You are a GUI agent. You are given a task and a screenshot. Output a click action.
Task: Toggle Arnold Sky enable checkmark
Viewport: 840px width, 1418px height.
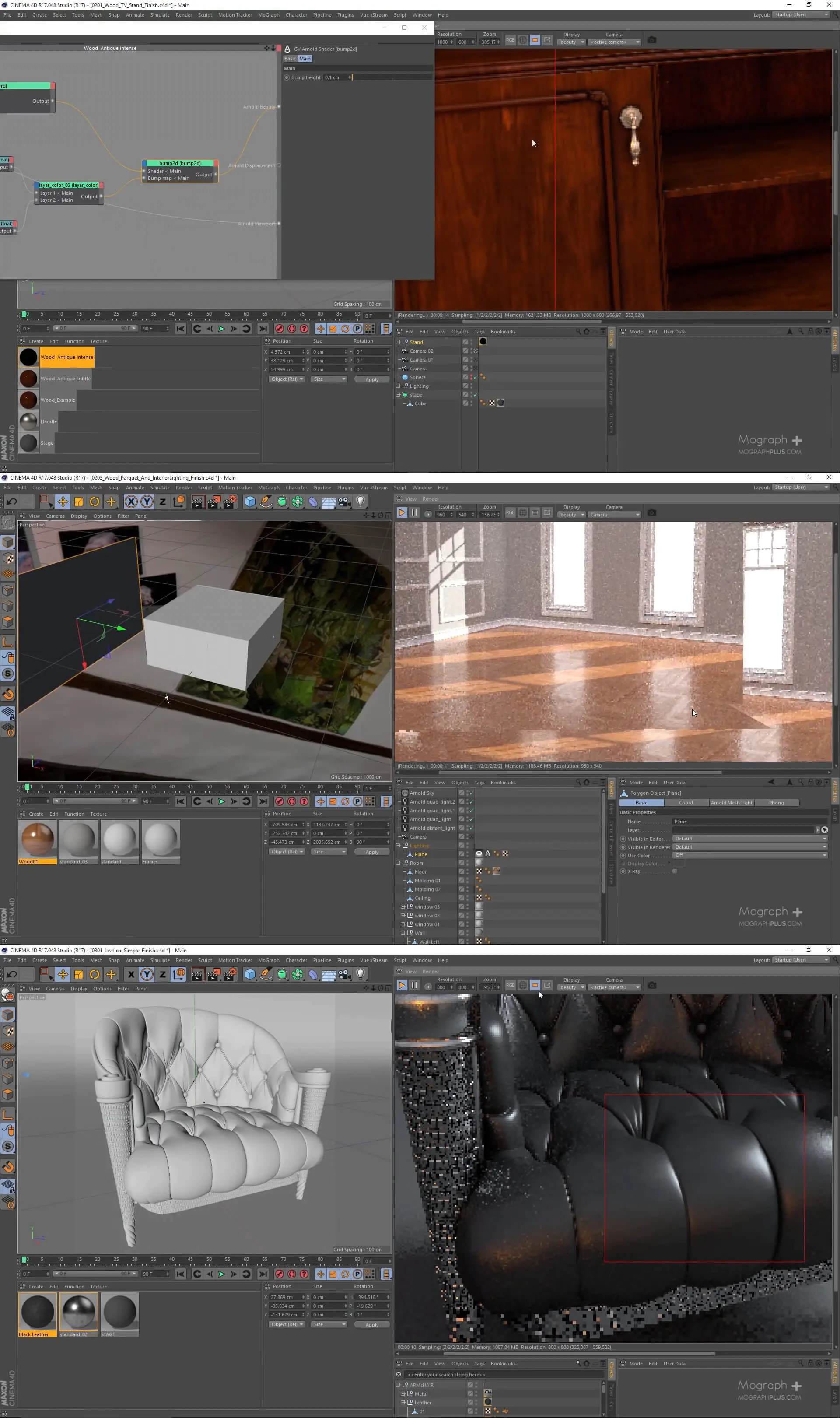click(x=471, y=793)
